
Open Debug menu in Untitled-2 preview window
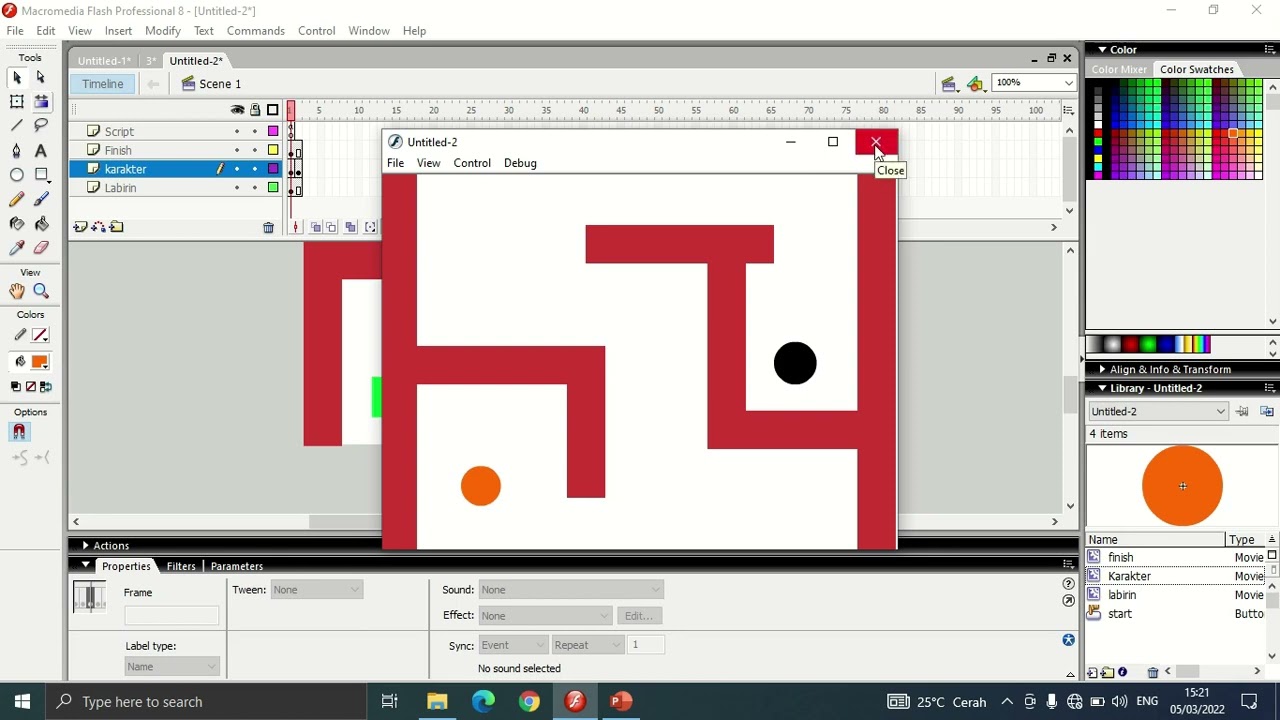(520, 163)
